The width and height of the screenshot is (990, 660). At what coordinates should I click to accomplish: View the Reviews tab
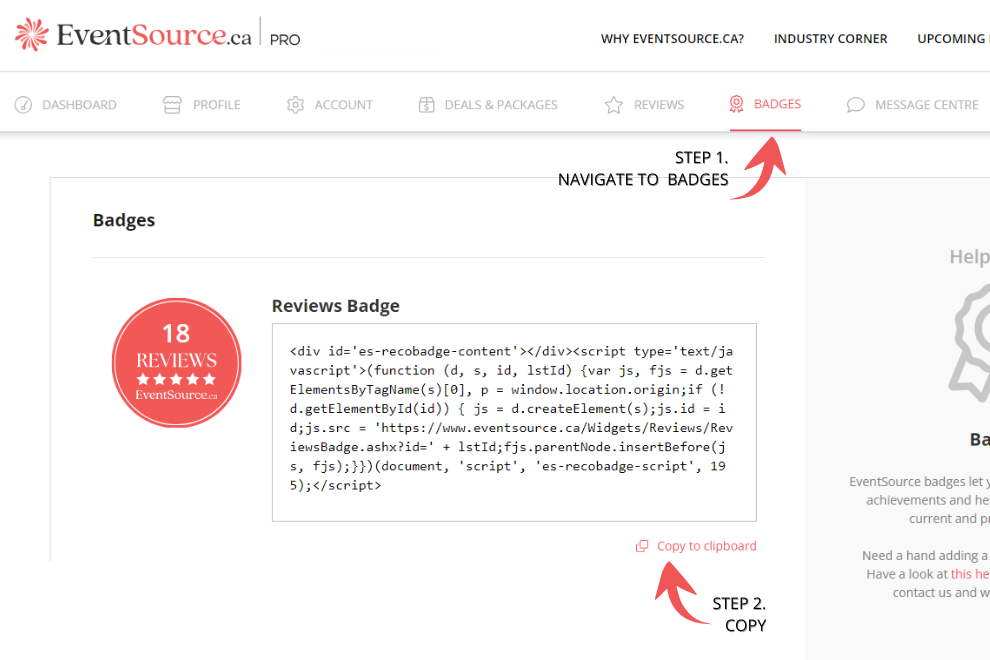pyautogui.click(x=644, y=105)
